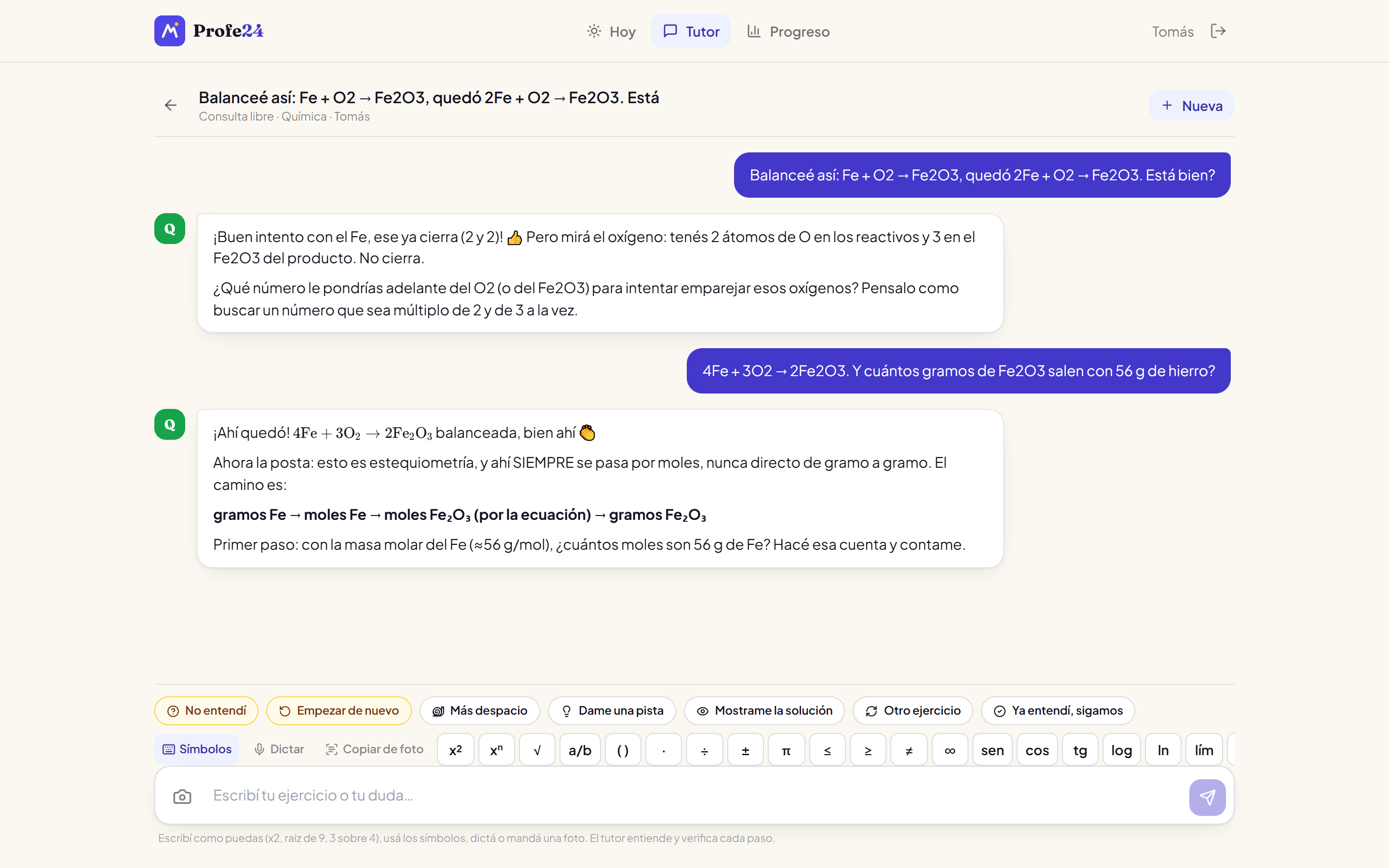Start a Nueva conversation
This screenshot has height=868, width=1389.
click(1192, 106)
